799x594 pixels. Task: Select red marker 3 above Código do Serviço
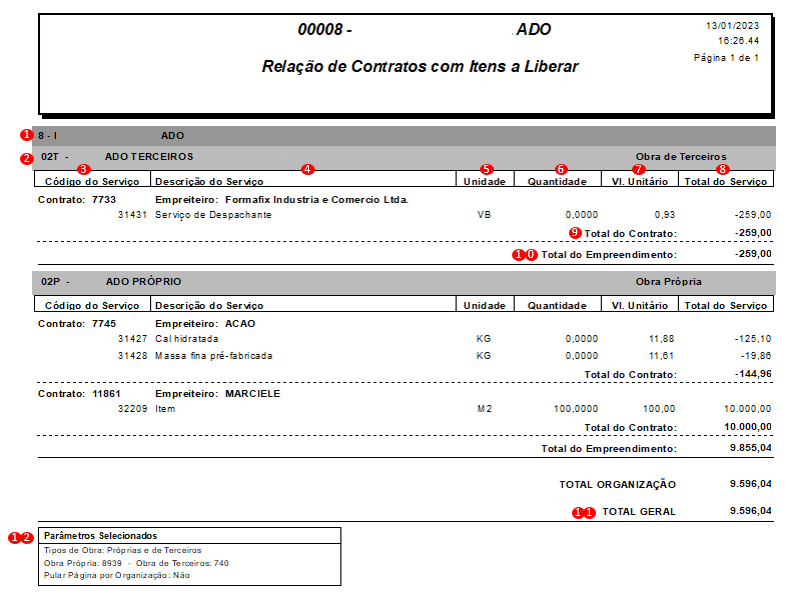84,169
